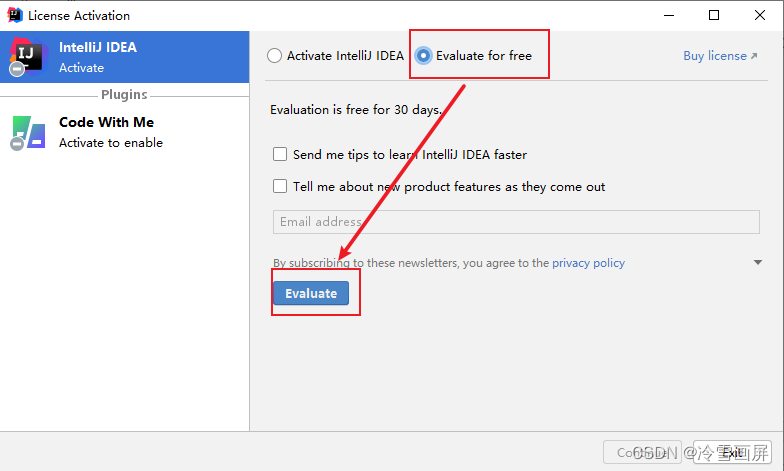784x471 pixels.
Task: Click the License Activation title bar app icon
Action: coord(15,16)
